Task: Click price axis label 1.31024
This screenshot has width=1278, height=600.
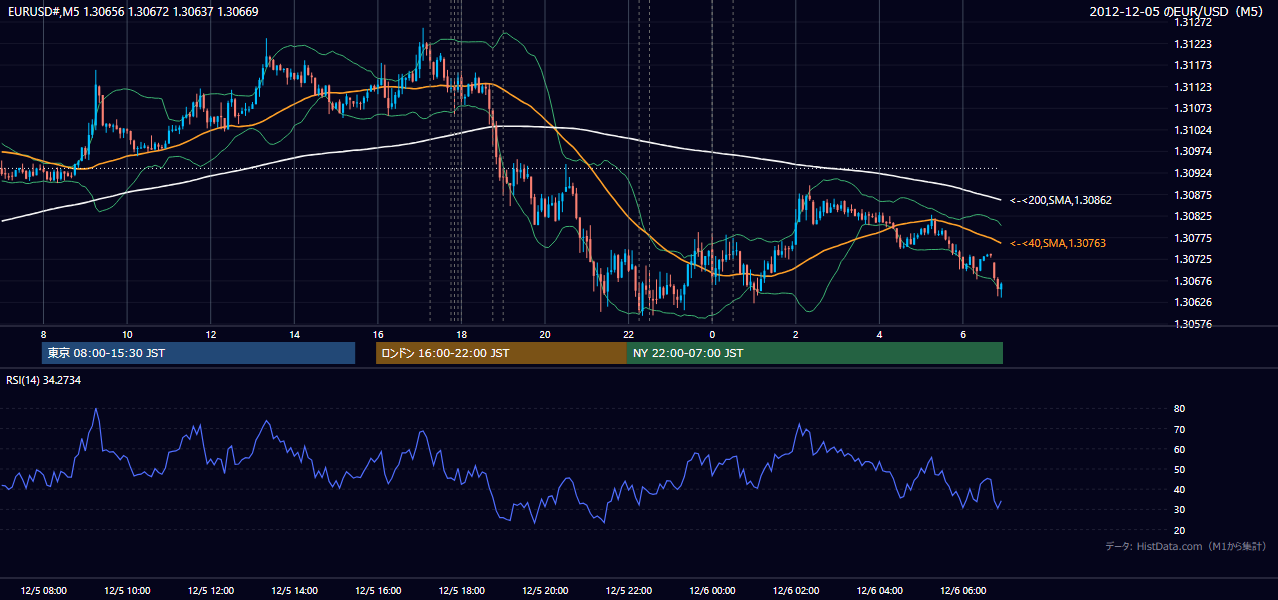Action: point(1194,130)
